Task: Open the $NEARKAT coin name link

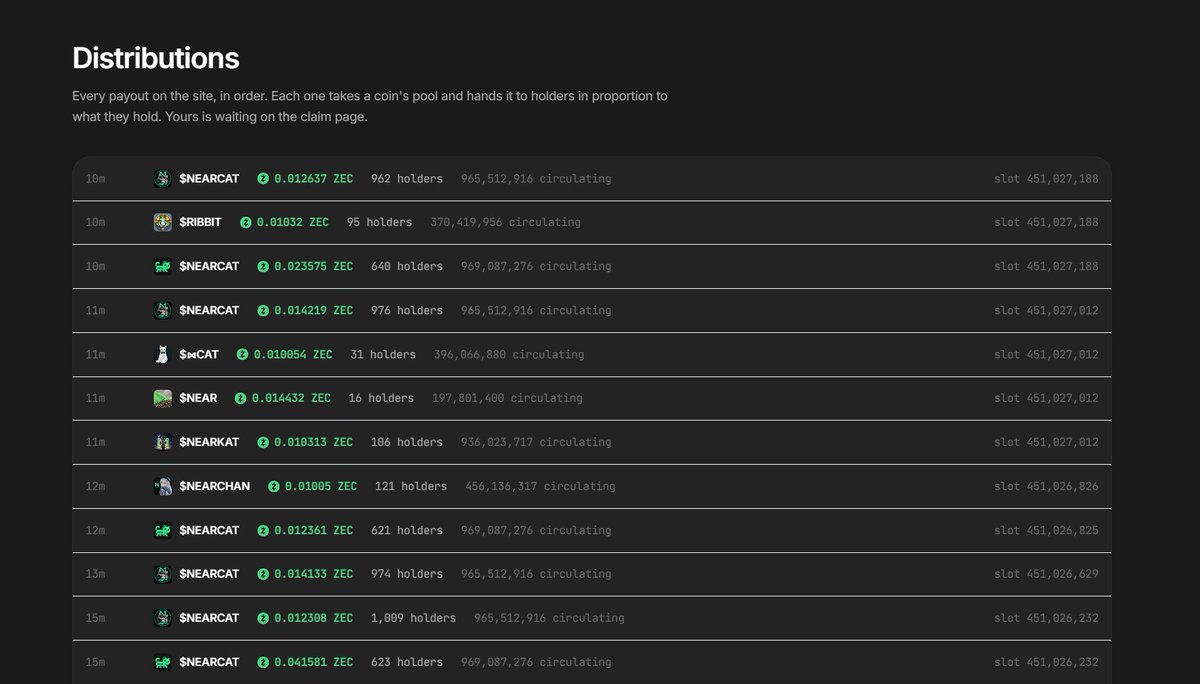Action: coord(210,442)
